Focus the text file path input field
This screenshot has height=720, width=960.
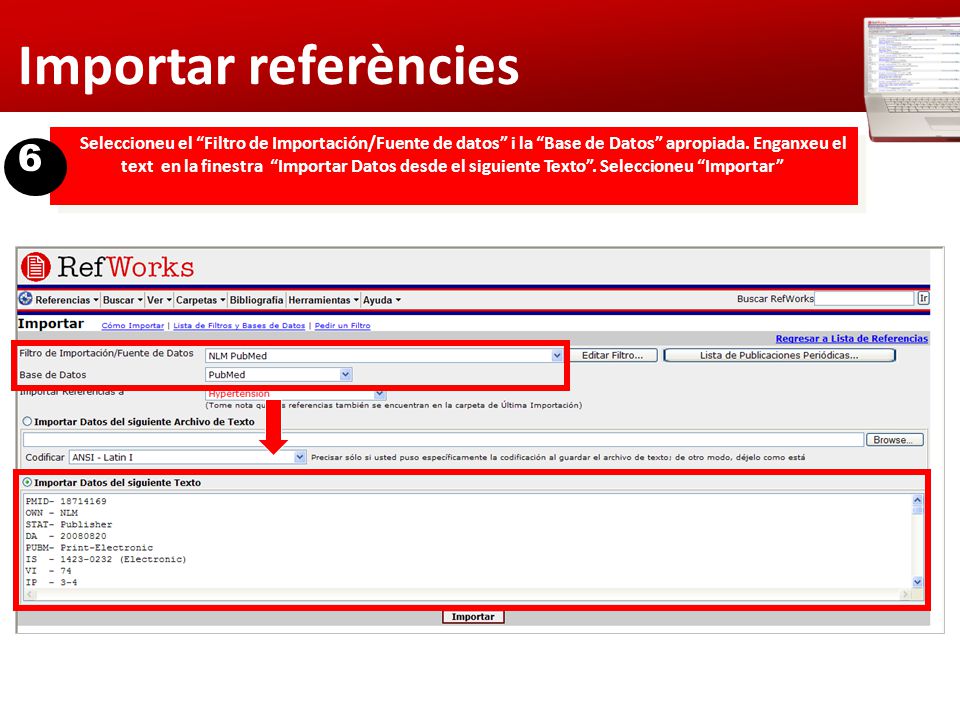[443, 440]
